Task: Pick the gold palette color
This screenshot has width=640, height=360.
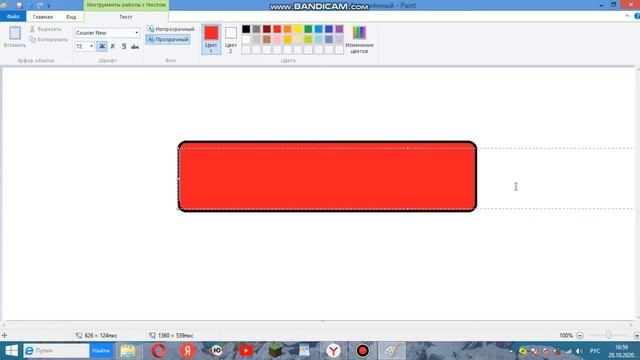Action: [x=288, y=40]
